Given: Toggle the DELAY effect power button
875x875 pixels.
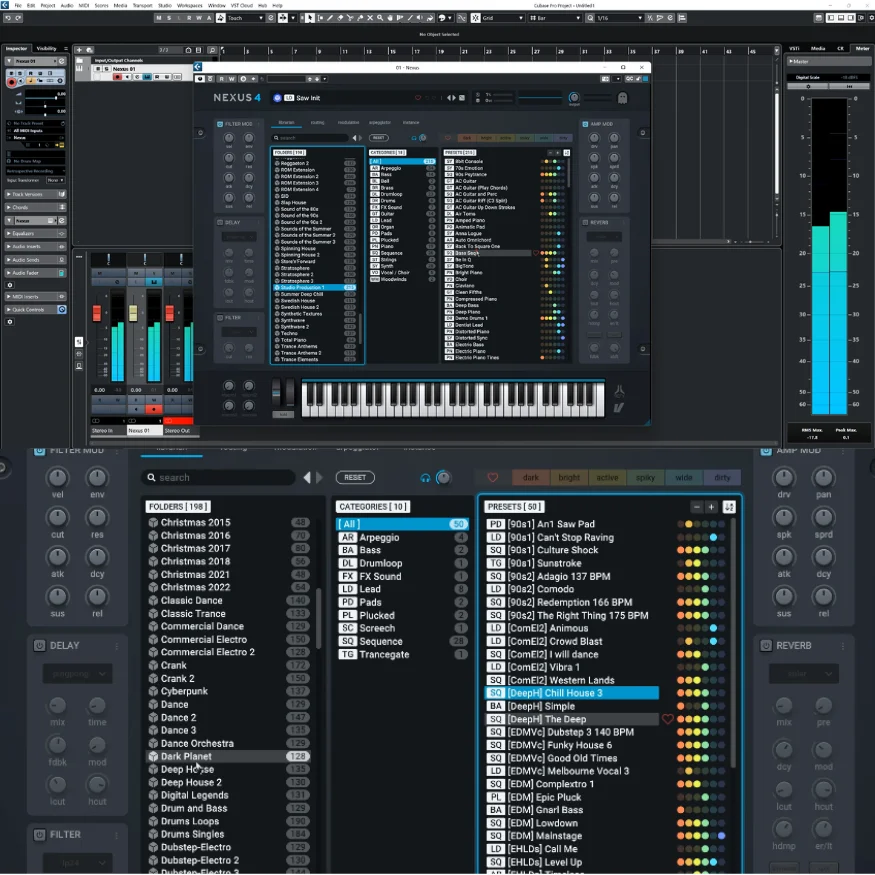Looking at the screenshot, I should pos(38,646).
